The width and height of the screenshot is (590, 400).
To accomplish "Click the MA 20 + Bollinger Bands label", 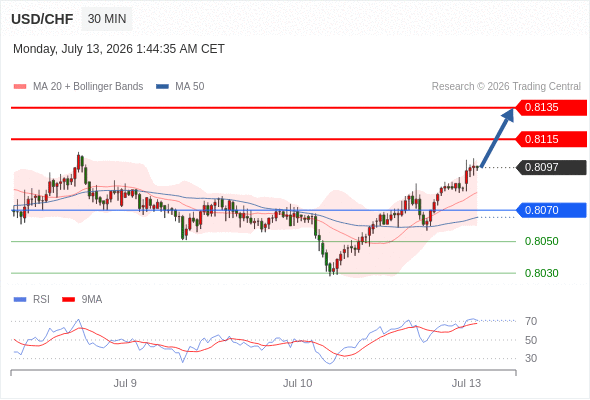I will [88, 87].
